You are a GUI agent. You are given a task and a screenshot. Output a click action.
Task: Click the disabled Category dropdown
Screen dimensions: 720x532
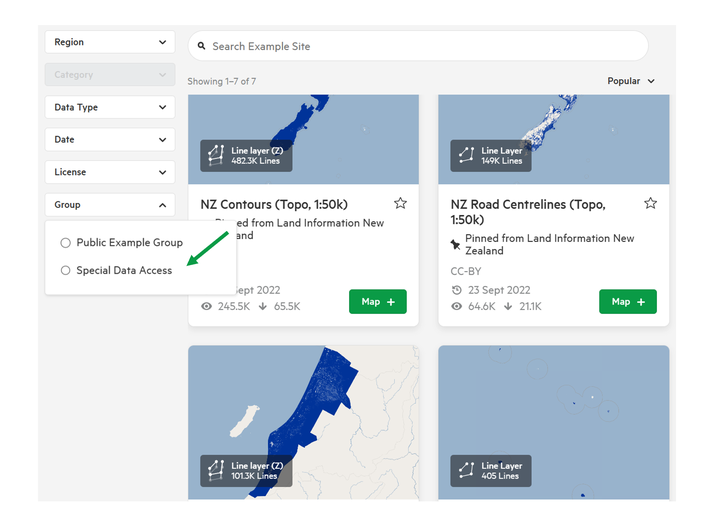110,74
